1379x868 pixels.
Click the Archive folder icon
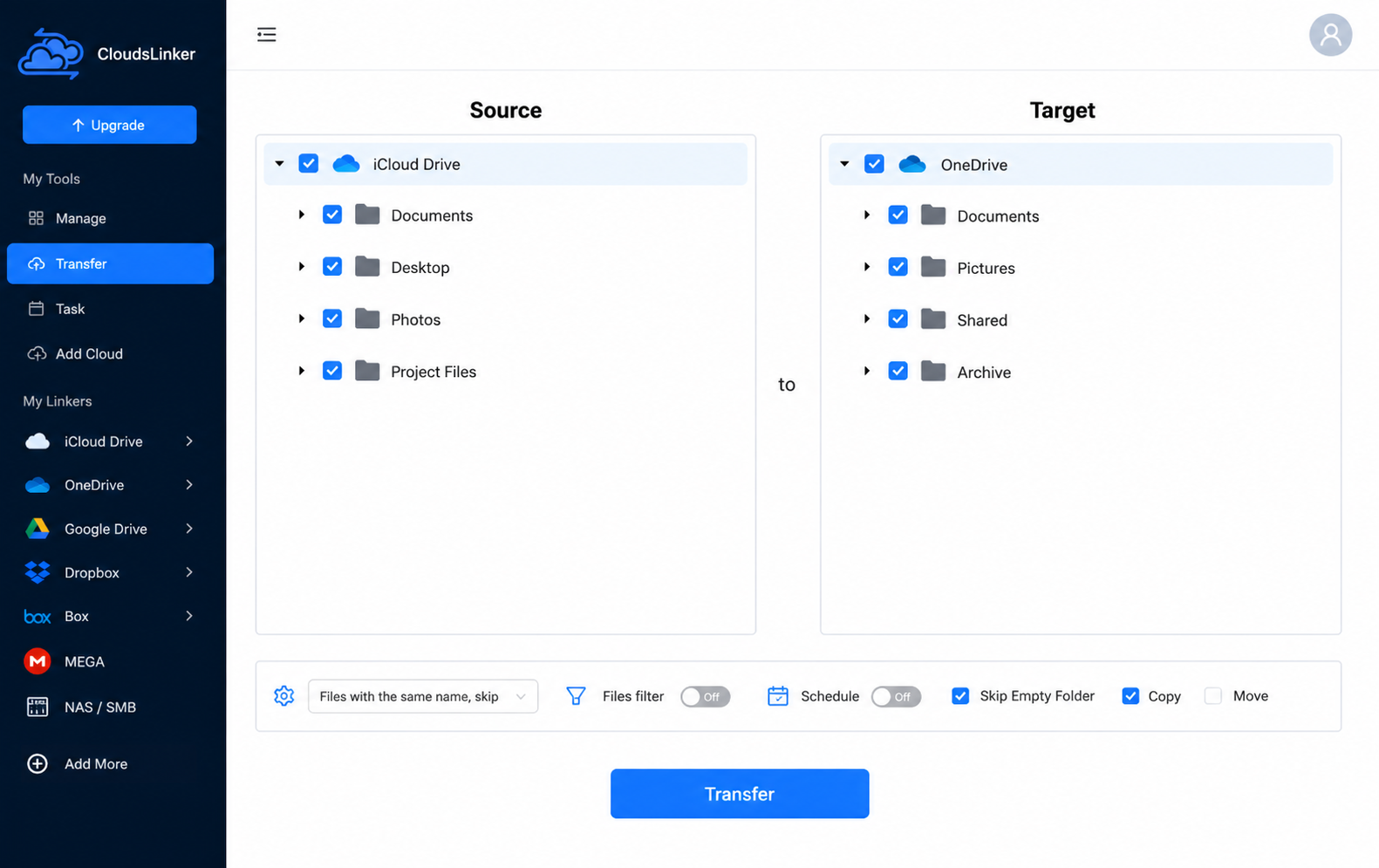click(x=933, y=372)
